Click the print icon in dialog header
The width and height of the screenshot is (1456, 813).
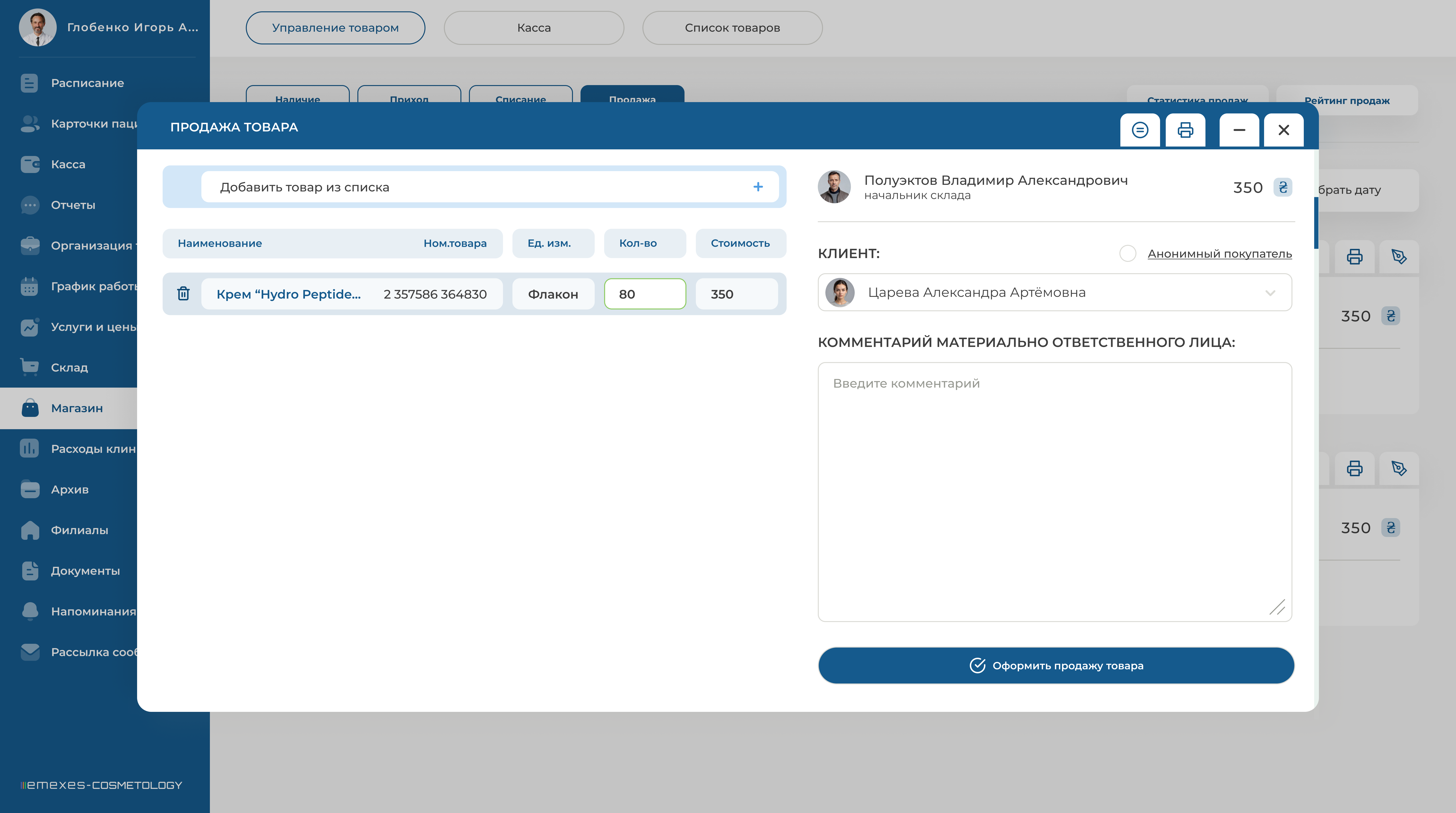pos(1185,130)
